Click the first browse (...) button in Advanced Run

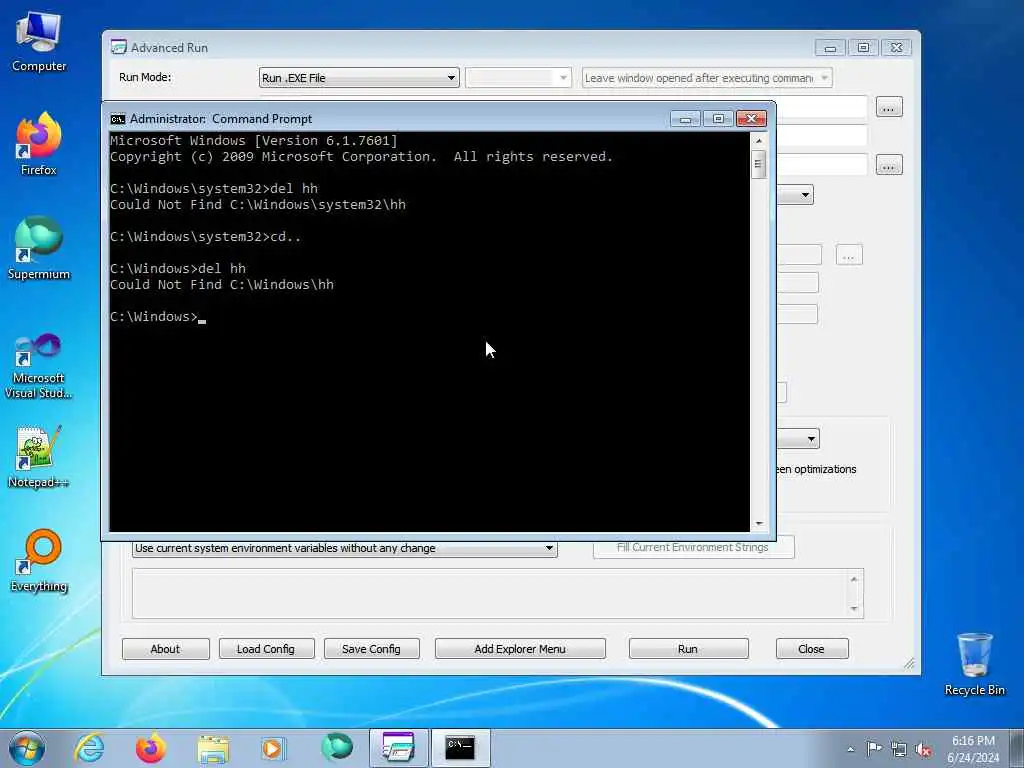pyautogui.click(x=889, y=107)
